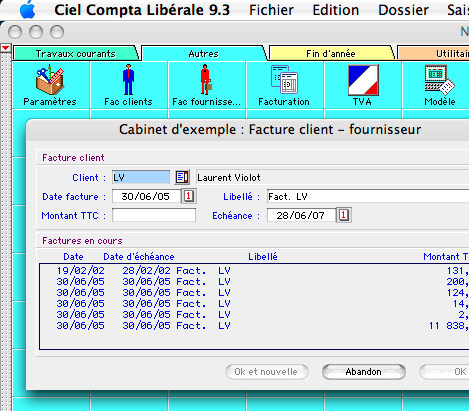Select invoice row with amount 14
This screenshot has height=411, width=469.
pyautogui.click(x=254, y=304)
